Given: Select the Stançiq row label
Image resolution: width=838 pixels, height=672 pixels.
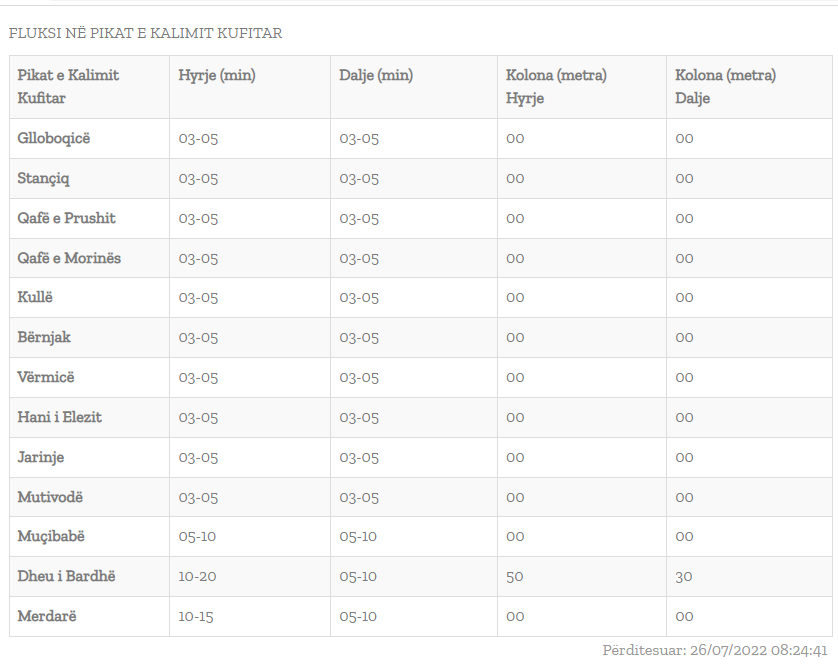Looking at the screenshot, I should tap(44, 179).
